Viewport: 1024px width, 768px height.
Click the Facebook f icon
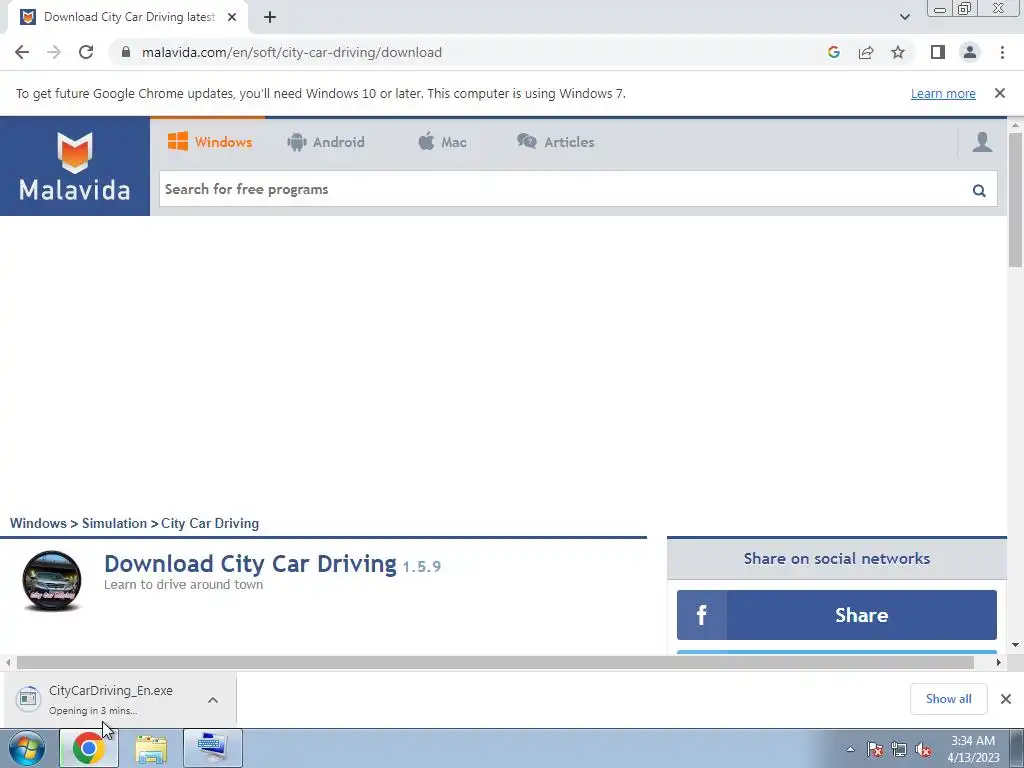coord(701,615)
